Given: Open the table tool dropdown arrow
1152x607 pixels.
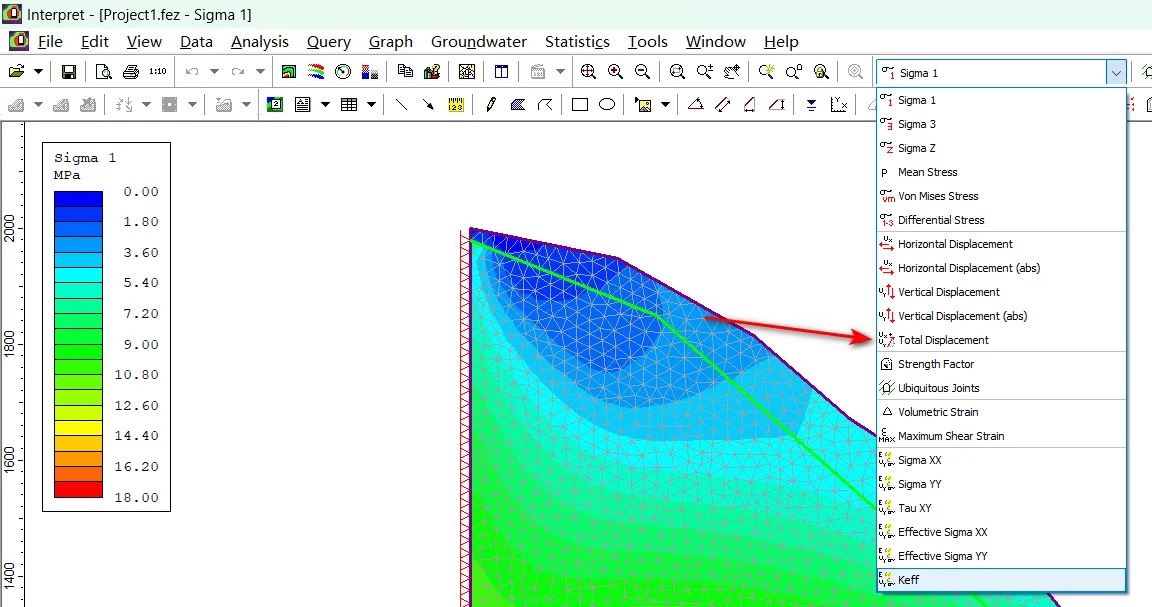Looking at the screenshot, I should click(x=372, y=105).
